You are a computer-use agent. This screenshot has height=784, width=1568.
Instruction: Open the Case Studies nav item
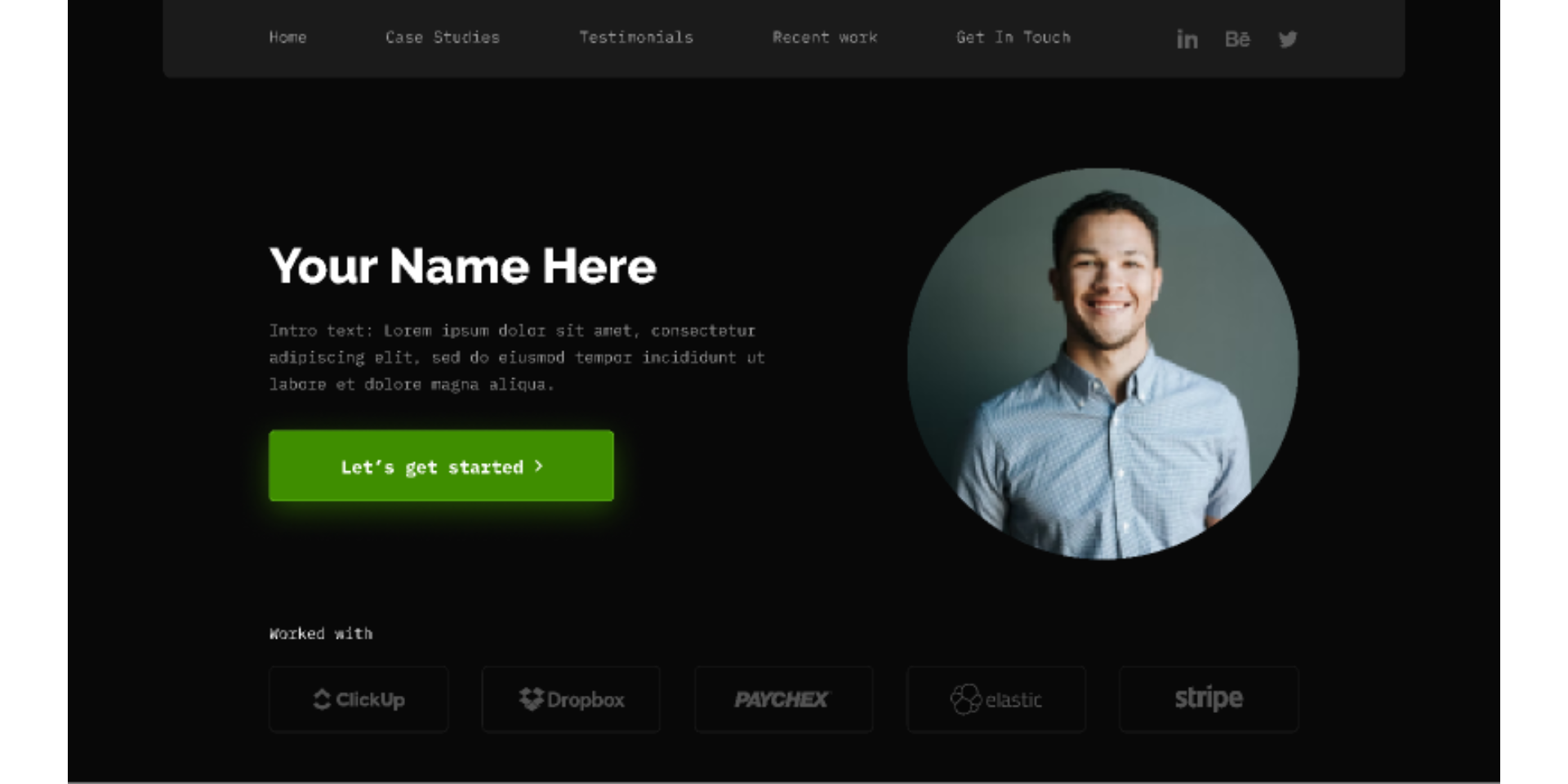point(442,38)
